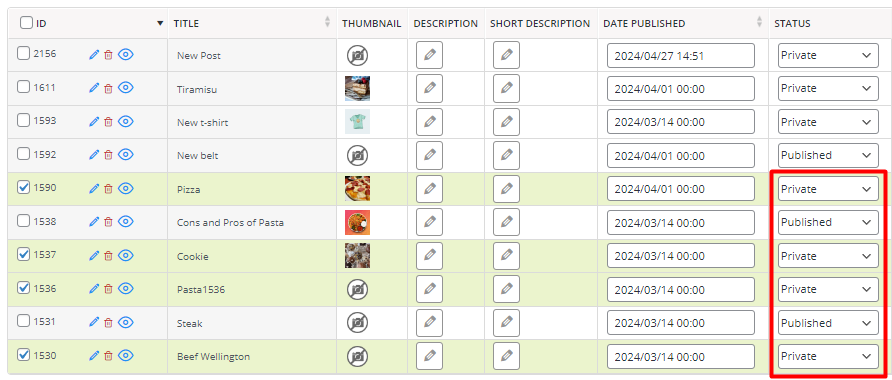Preview the New belt post via eye icon
Image resolution: width=892 pixels, height=380 pixels.
coord(126,154)
